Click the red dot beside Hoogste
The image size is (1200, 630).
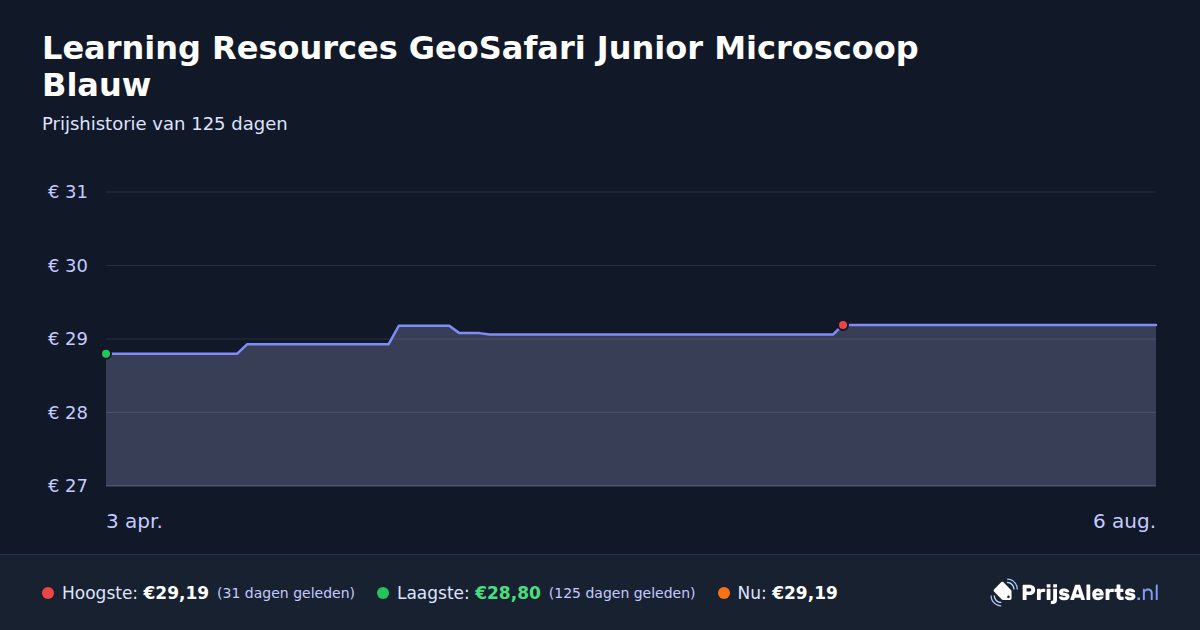48,593
